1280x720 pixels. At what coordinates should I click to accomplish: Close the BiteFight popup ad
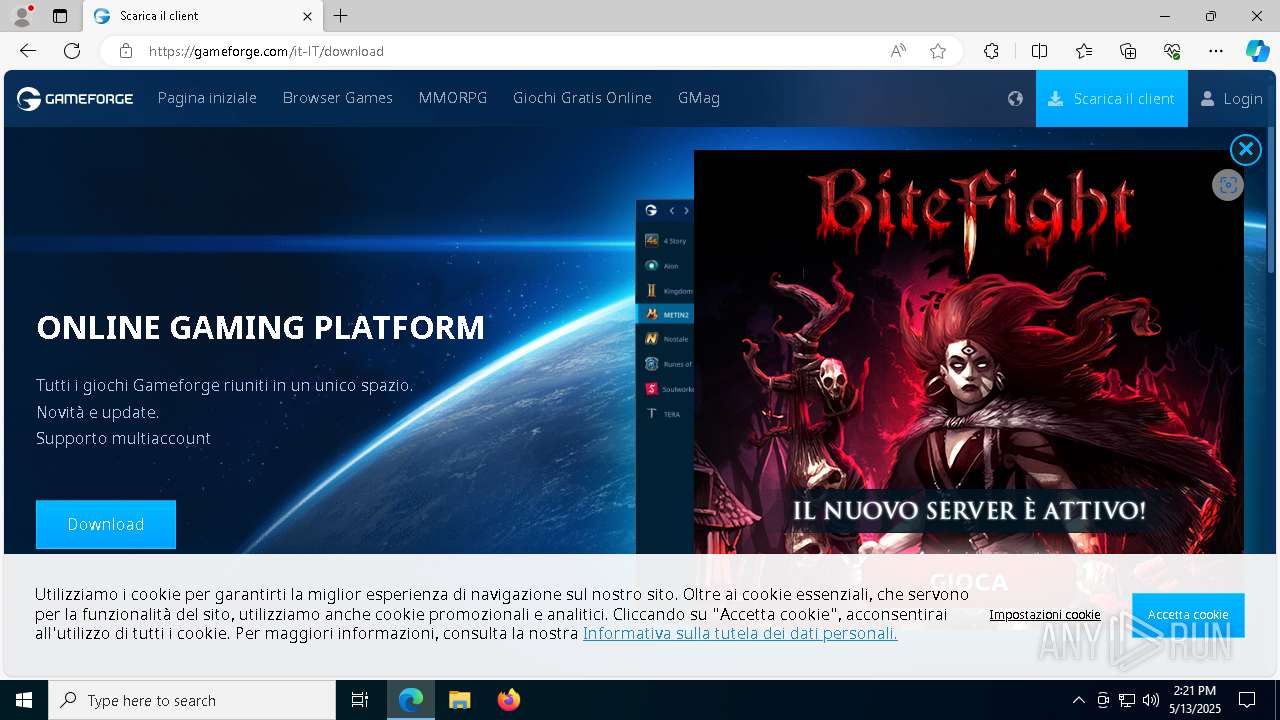[x=1246, y=150]
